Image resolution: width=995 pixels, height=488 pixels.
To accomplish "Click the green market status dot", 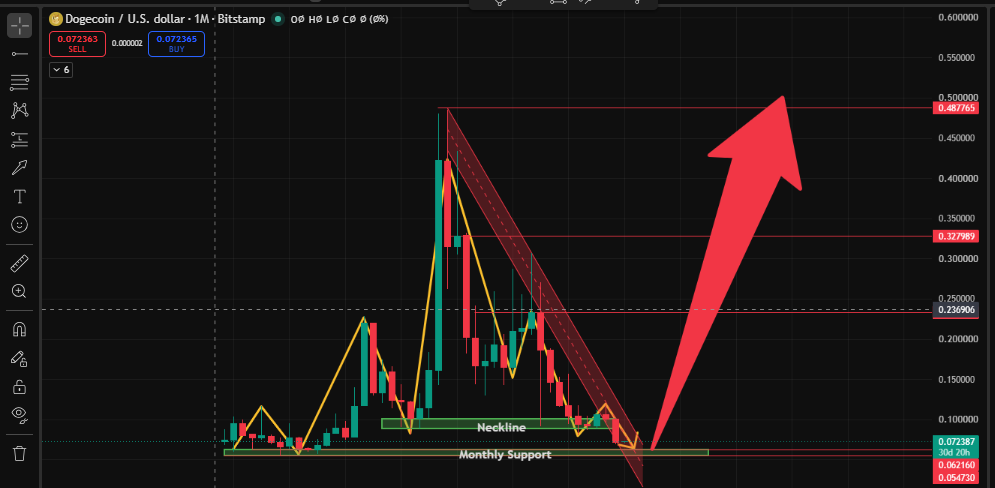I will tap(277, 19).
